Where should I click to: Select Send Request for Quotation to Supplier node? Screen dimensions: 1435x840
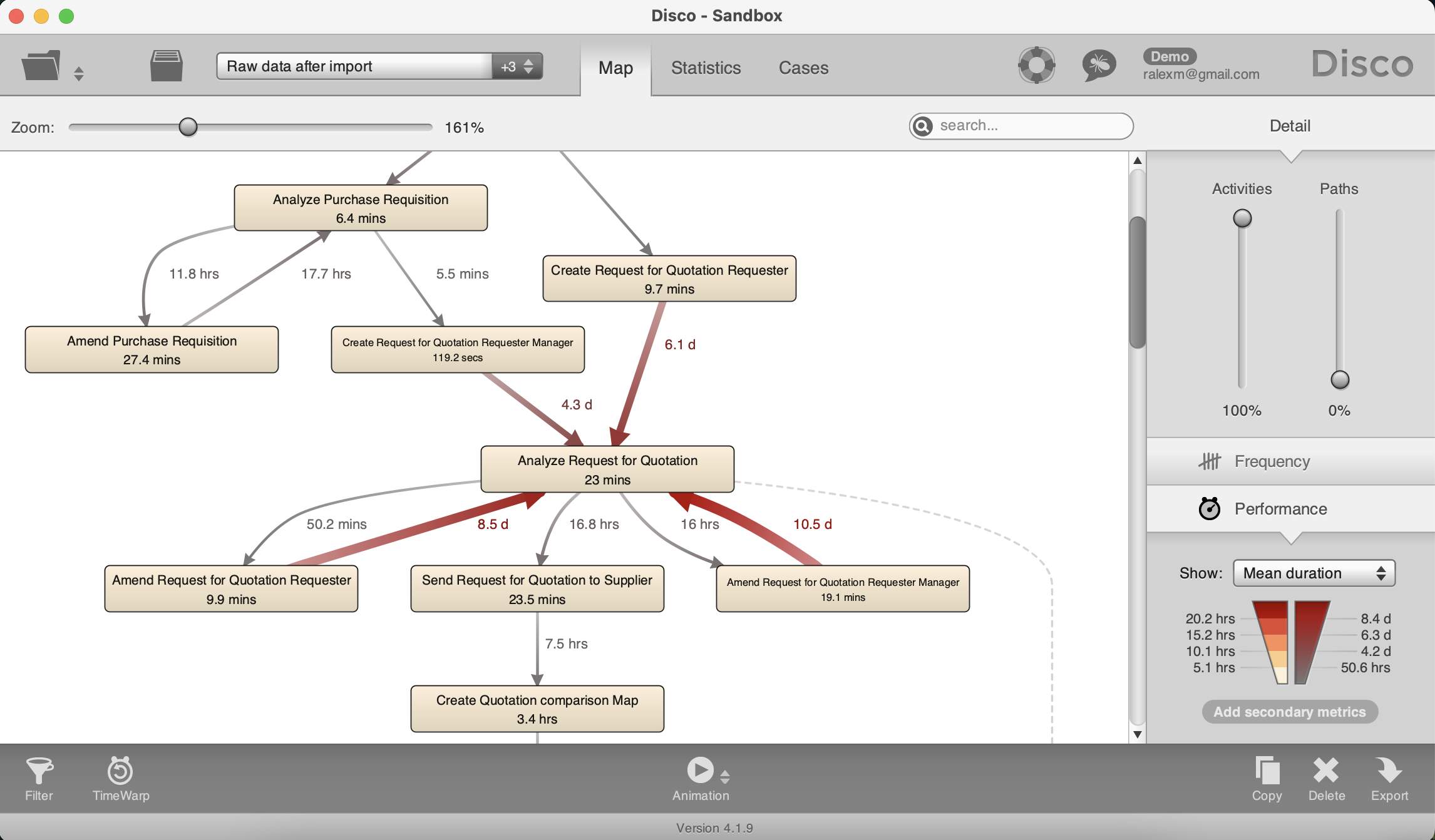click(x=537, y=589)
